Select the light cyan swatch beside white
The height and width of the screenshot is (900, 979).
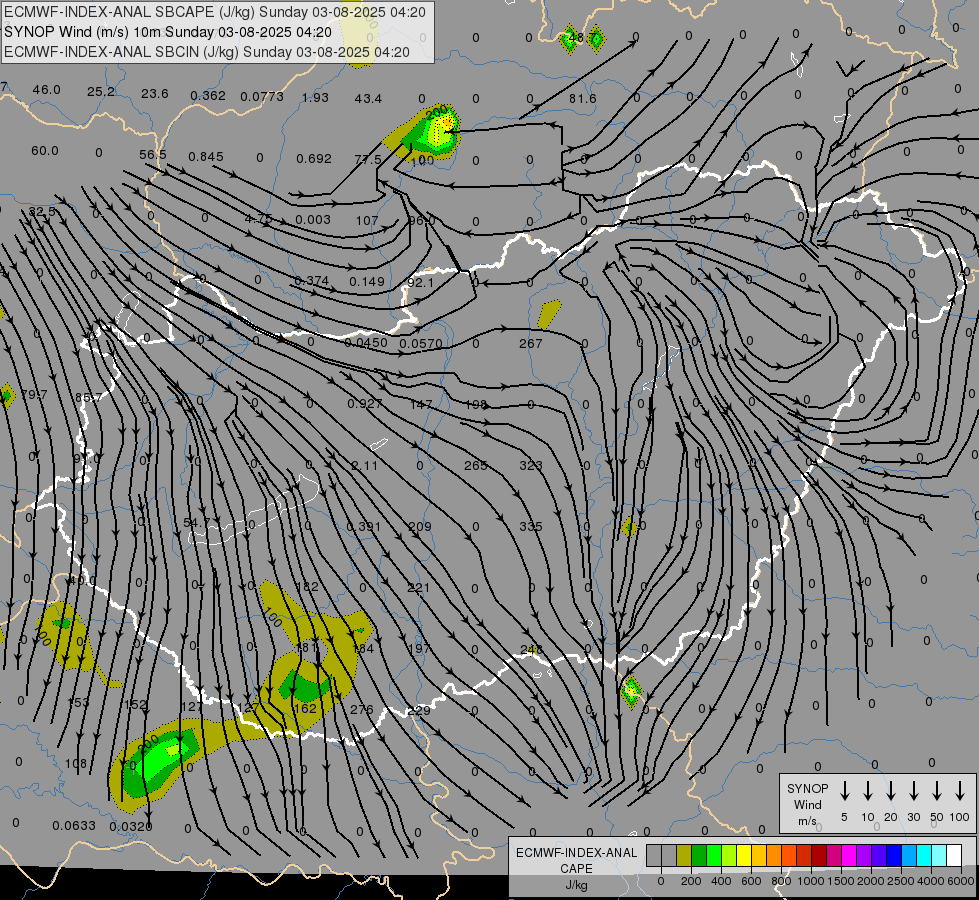click(938, 855)
